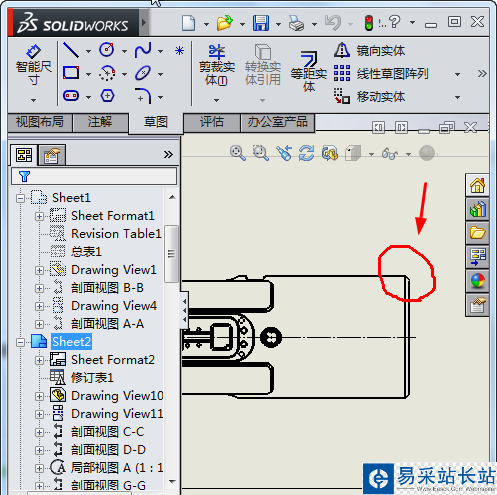Image resolution: width=497 pixels, height=495 pixels.
Task: Click the Save floppy disk icon
Action: click(x=261, y=23)
